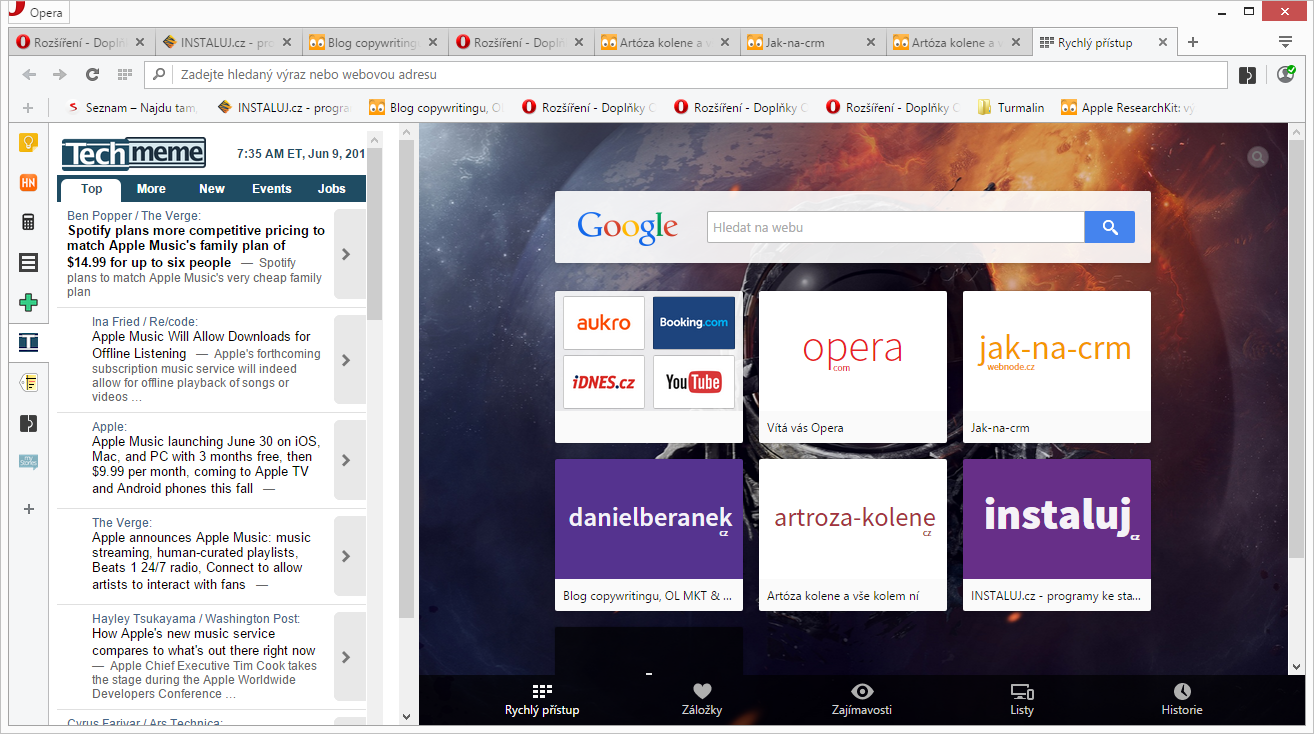Open the More tab in Techmeme
The height and width of the screenshot is (734, 1314).
(151, 189)
